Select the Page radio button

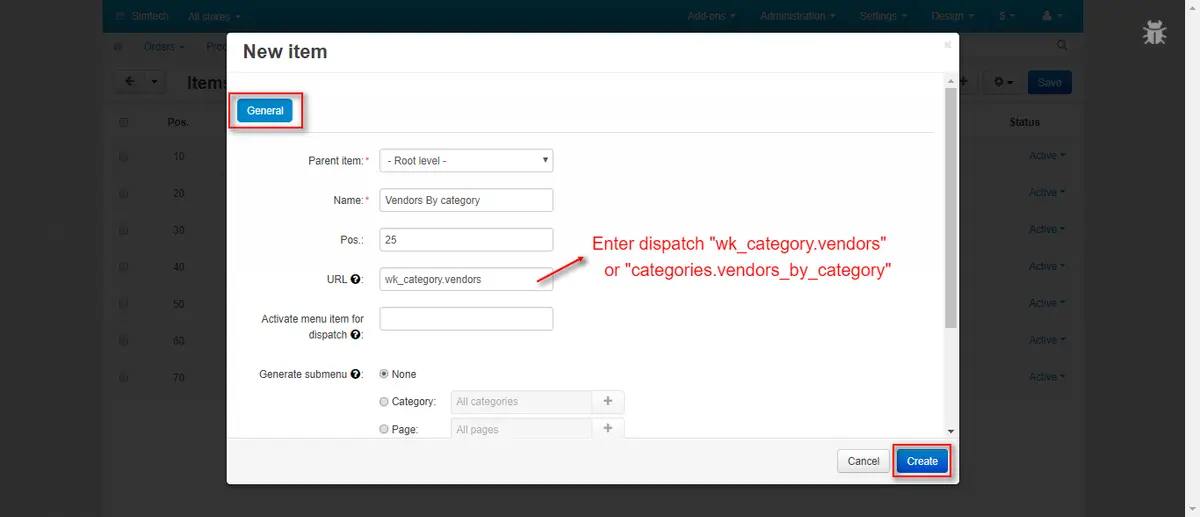click(x=384, y=429)
